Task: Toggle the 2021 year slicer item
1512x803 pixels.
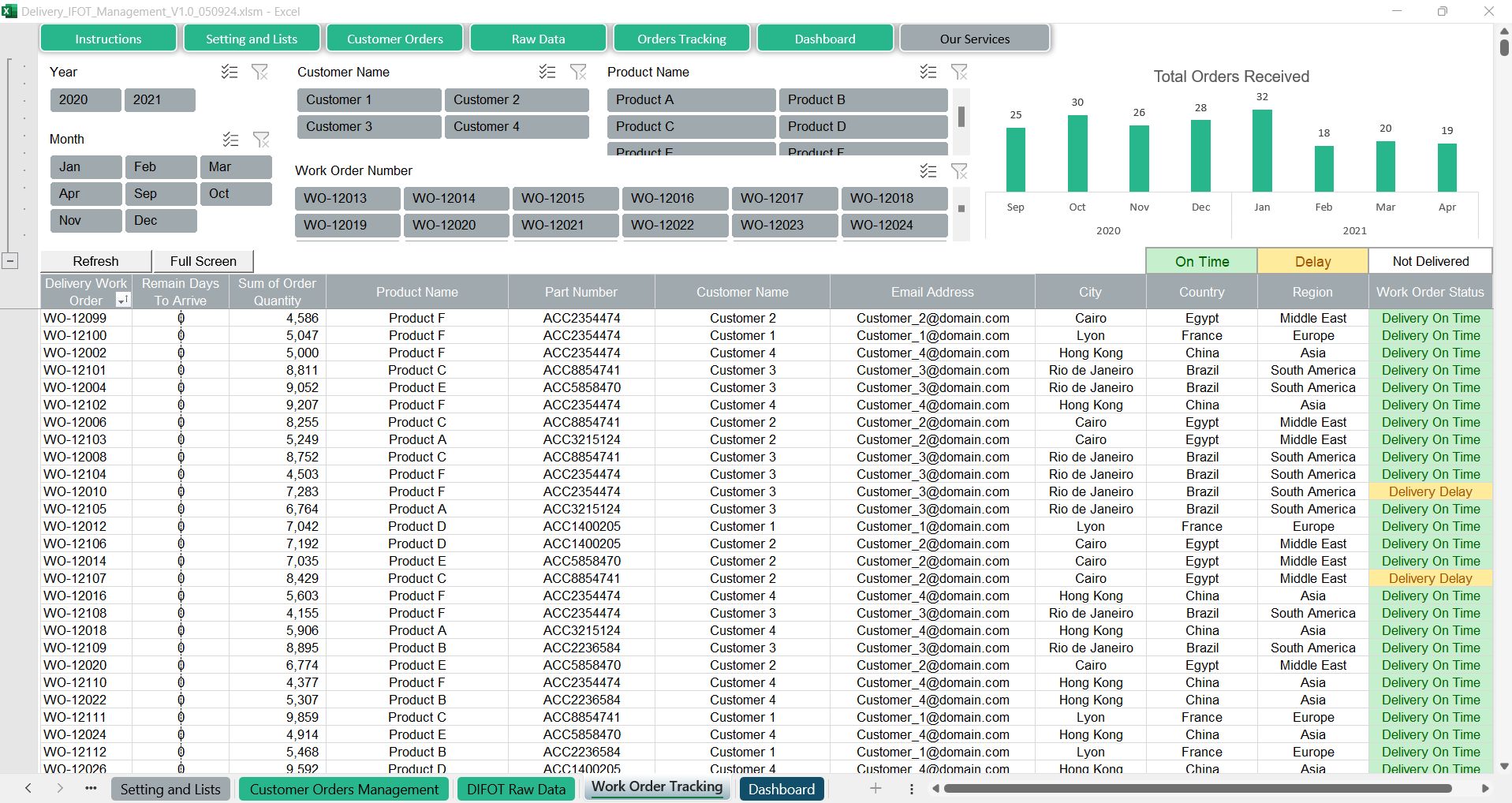Action: pyautogui.click(x=159, y=100)
